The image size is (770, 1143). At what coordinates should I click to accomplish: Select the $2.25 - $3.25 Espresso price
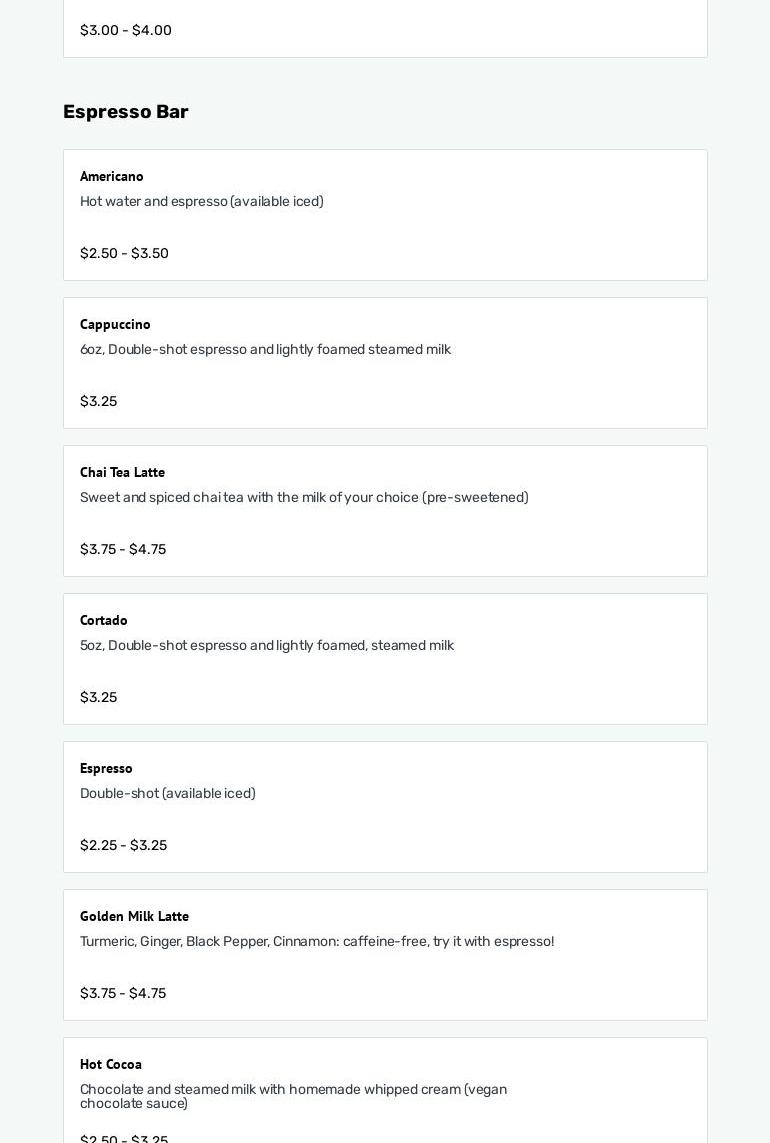(123, 846)
